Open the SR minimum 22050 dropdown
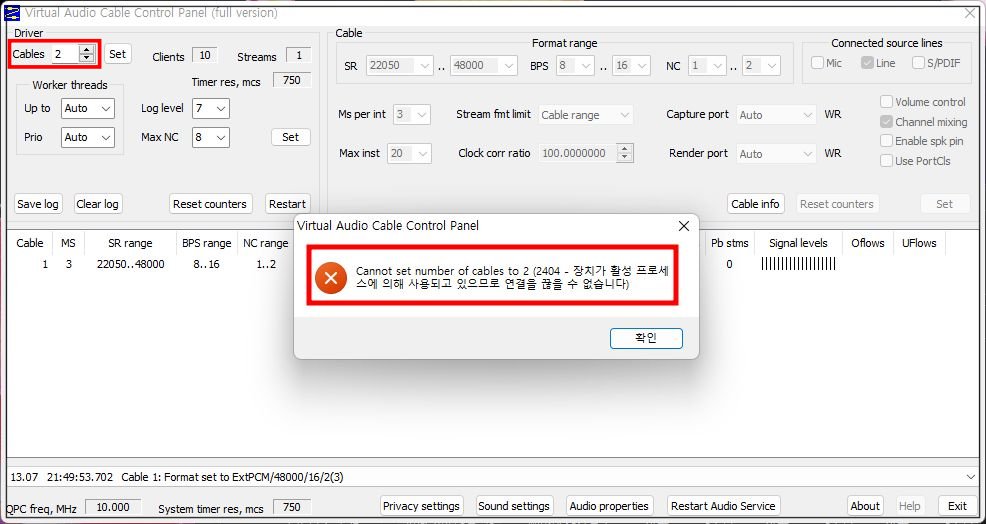The image size is (986, 524). point(400,65)
